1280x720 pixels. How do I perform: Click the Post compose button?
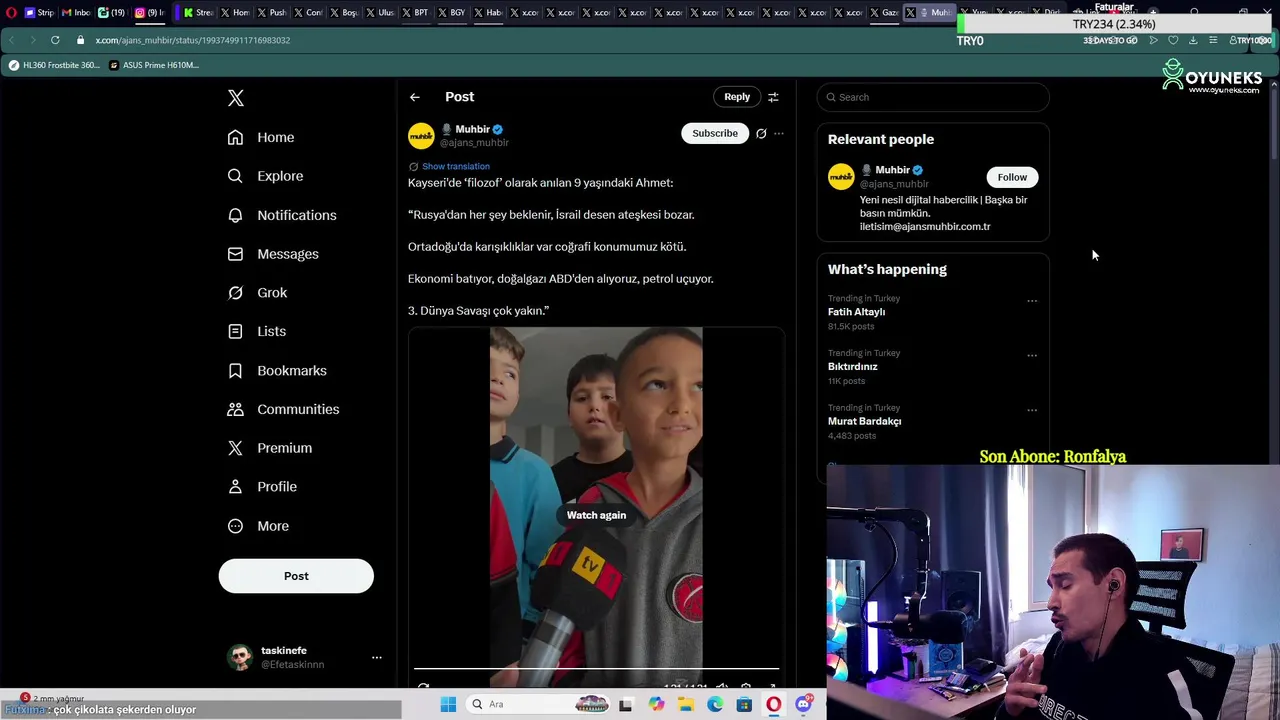pos(296,576)
